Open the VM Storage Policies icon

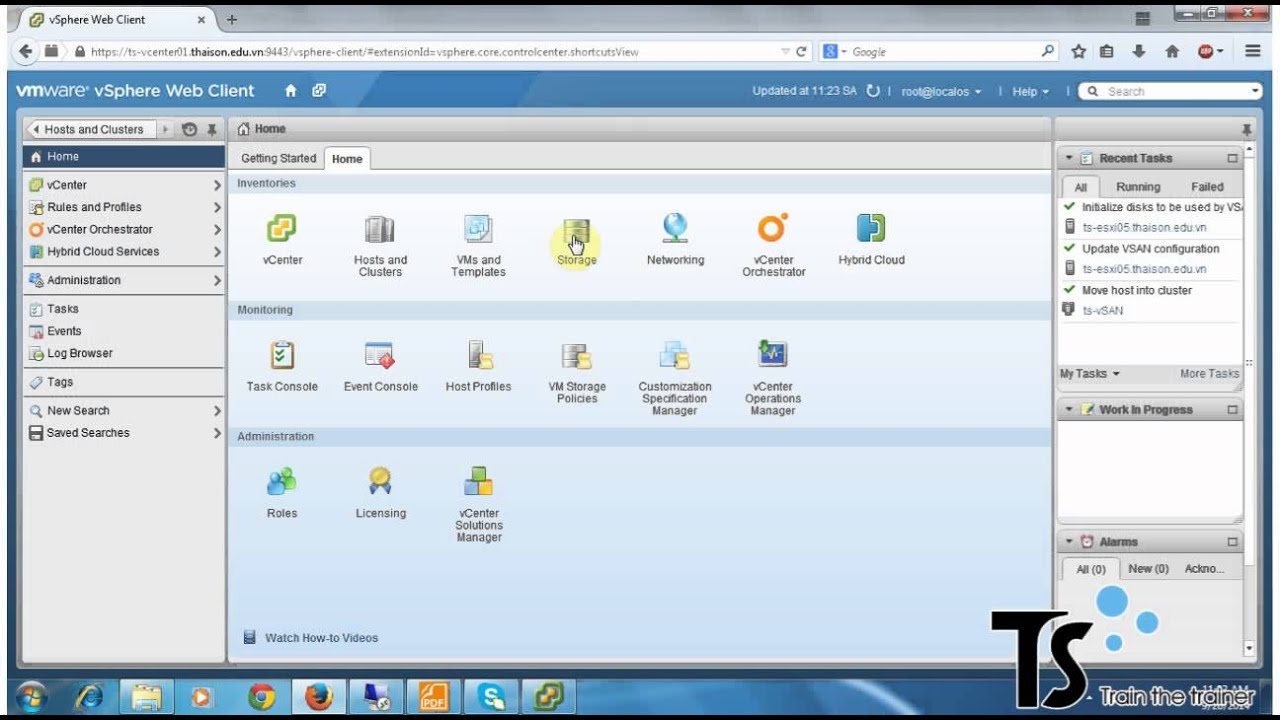click(577, 355)
